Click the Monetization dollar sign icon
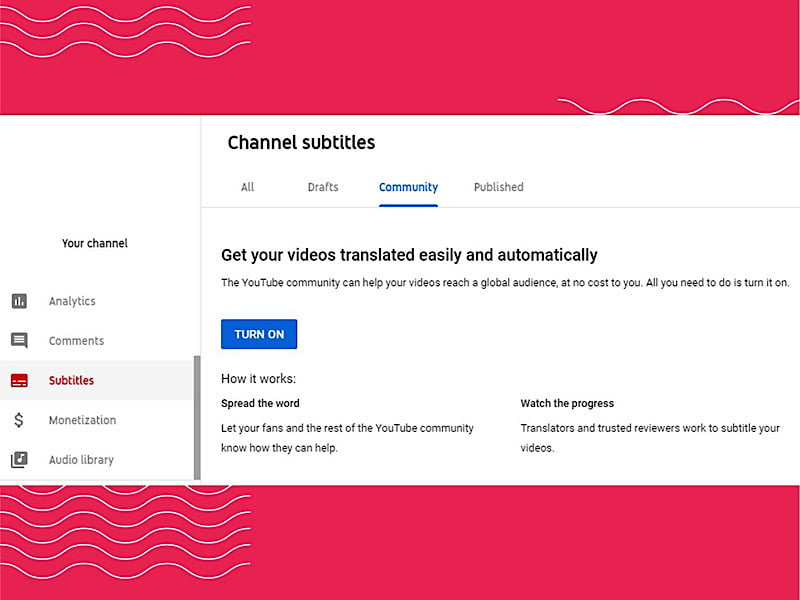 pos(19,420)
